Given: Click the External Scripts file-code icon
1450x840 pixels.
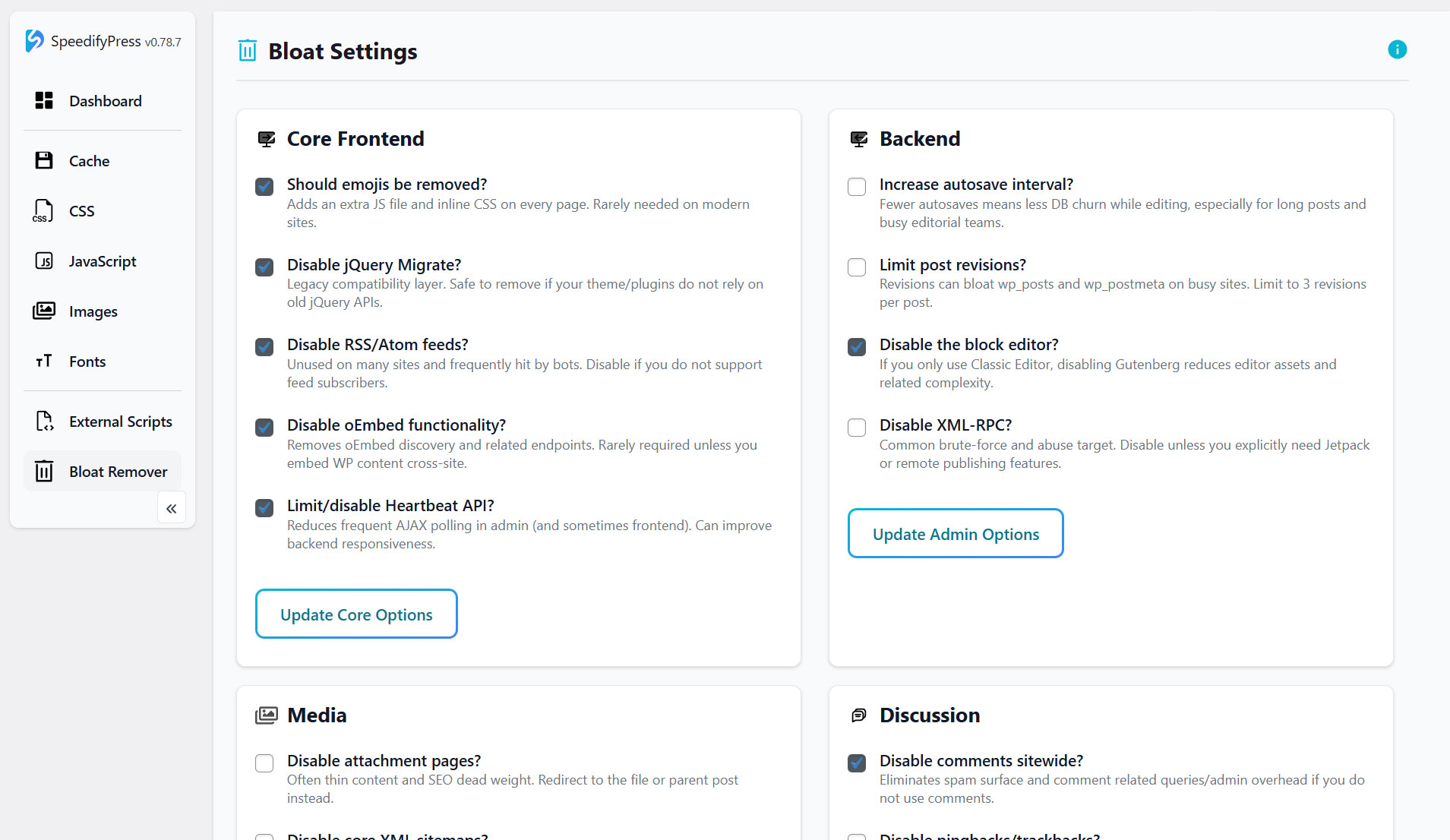Looking at the screenshot, I should click(44, 421).
